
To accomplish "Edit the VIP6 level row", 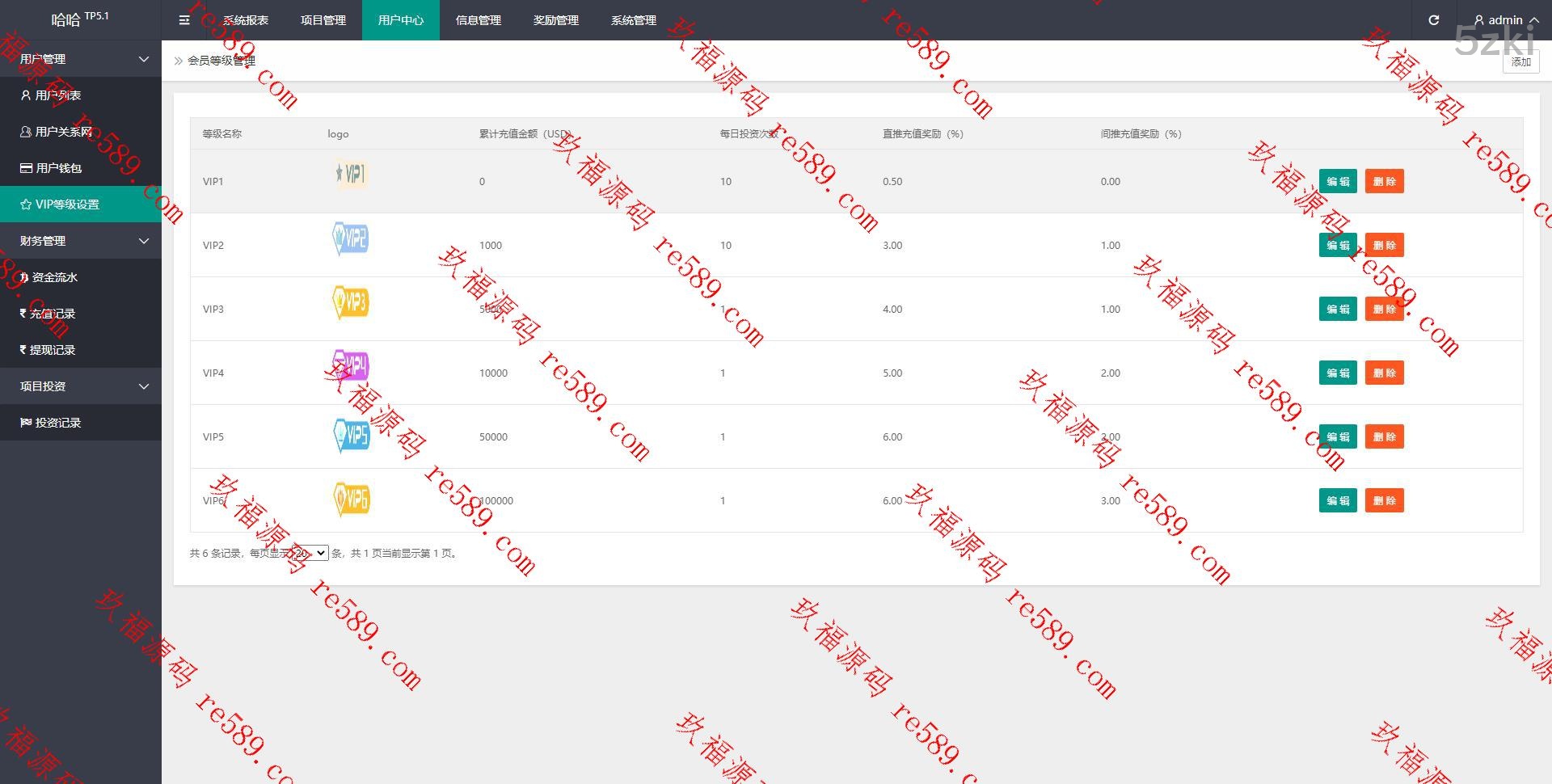I will pyautogui.click(x=1338, y=500).
